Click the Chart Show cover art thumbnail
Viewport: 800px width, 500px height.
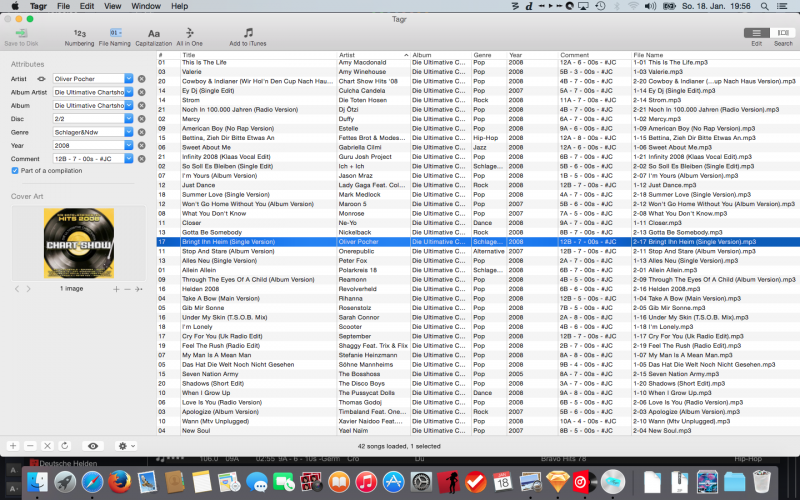[79, 243]
